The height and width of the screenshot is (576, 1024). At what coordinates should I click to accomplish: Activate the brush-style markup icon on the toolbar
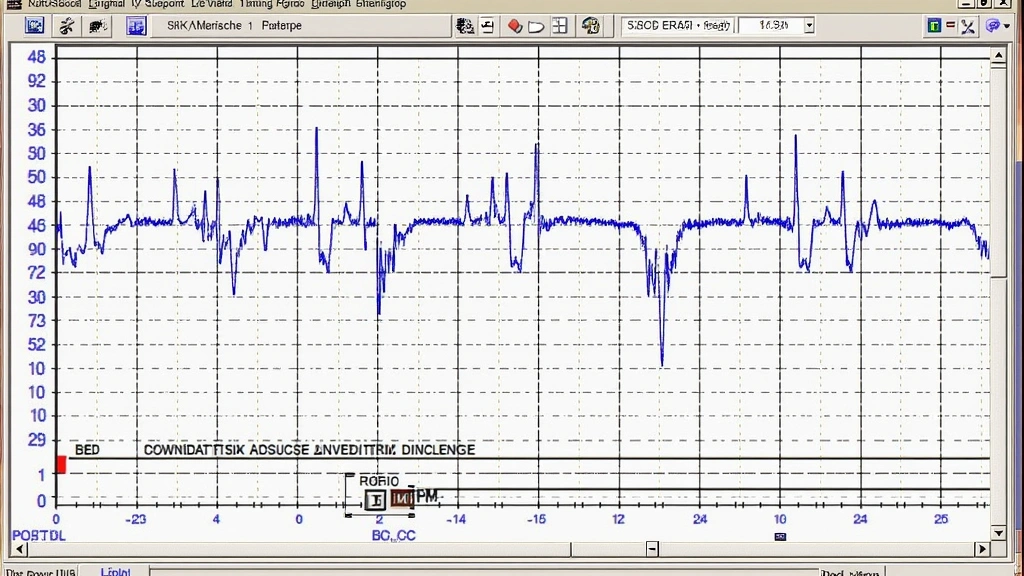97,25
